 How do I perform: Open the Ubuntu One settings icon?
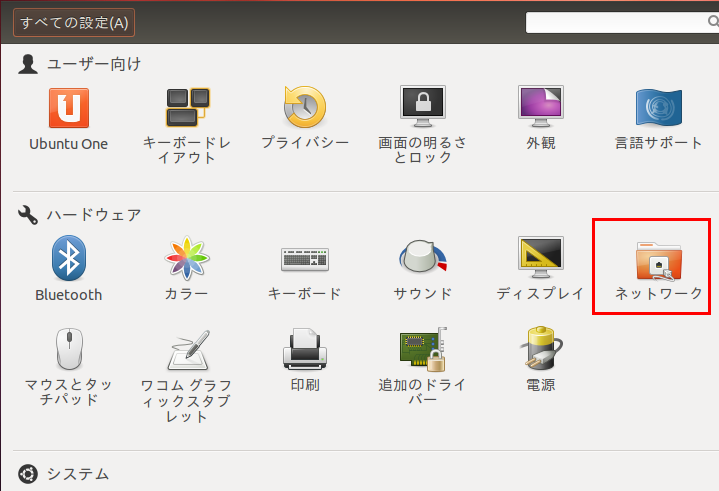point(69,108)
